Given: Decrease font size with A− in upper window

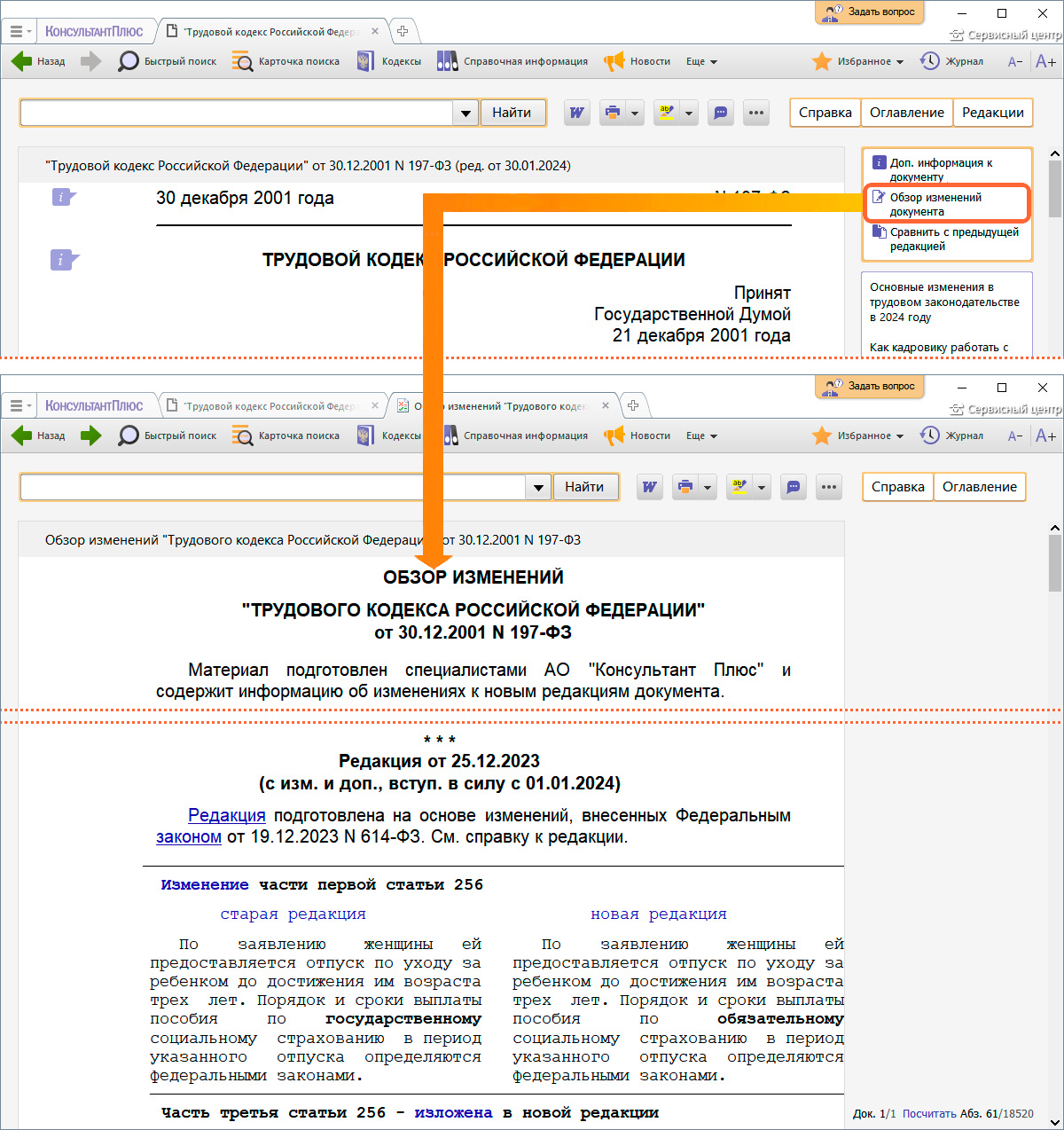Looking at the screenshot, I should (x=1015, y=61).
